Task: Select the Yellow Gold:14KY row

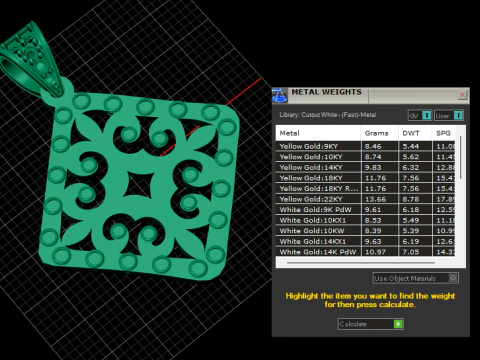Action: (x=365, y=167)
